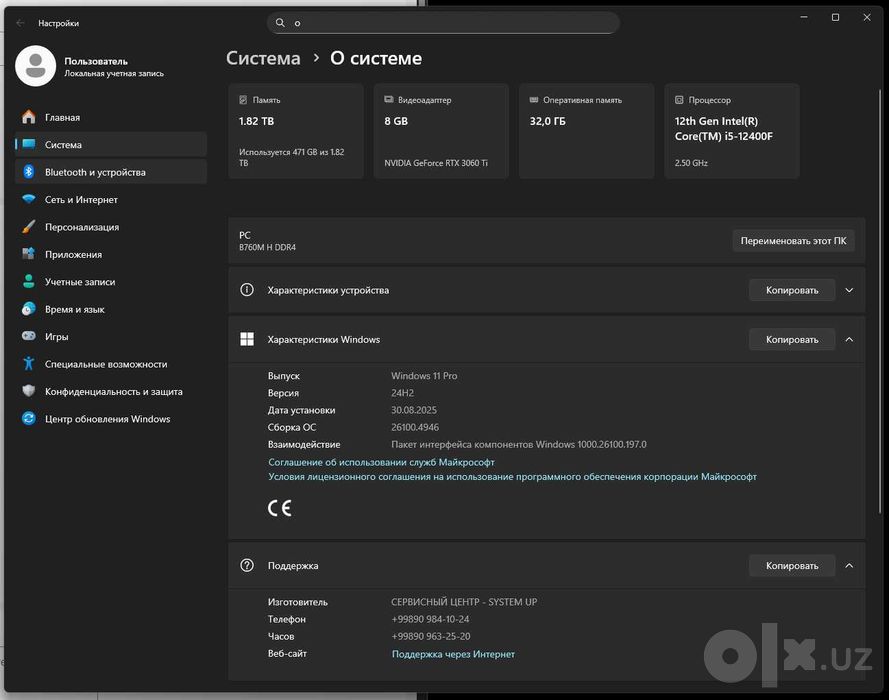Open Приложения settings page
889x700 pixels.
[x=111, y=254]
